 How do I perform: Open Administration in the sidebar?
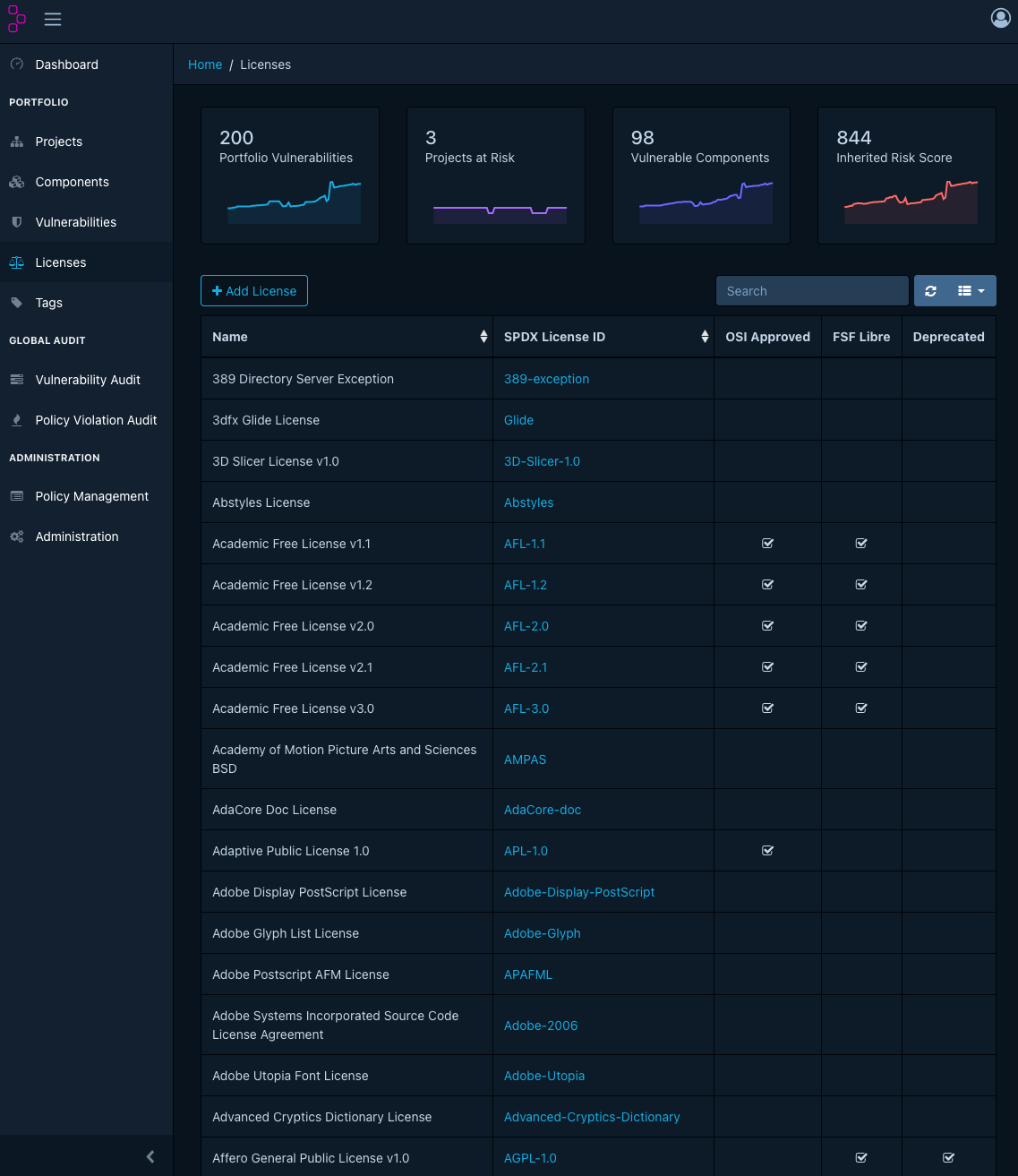pos(86,536)
